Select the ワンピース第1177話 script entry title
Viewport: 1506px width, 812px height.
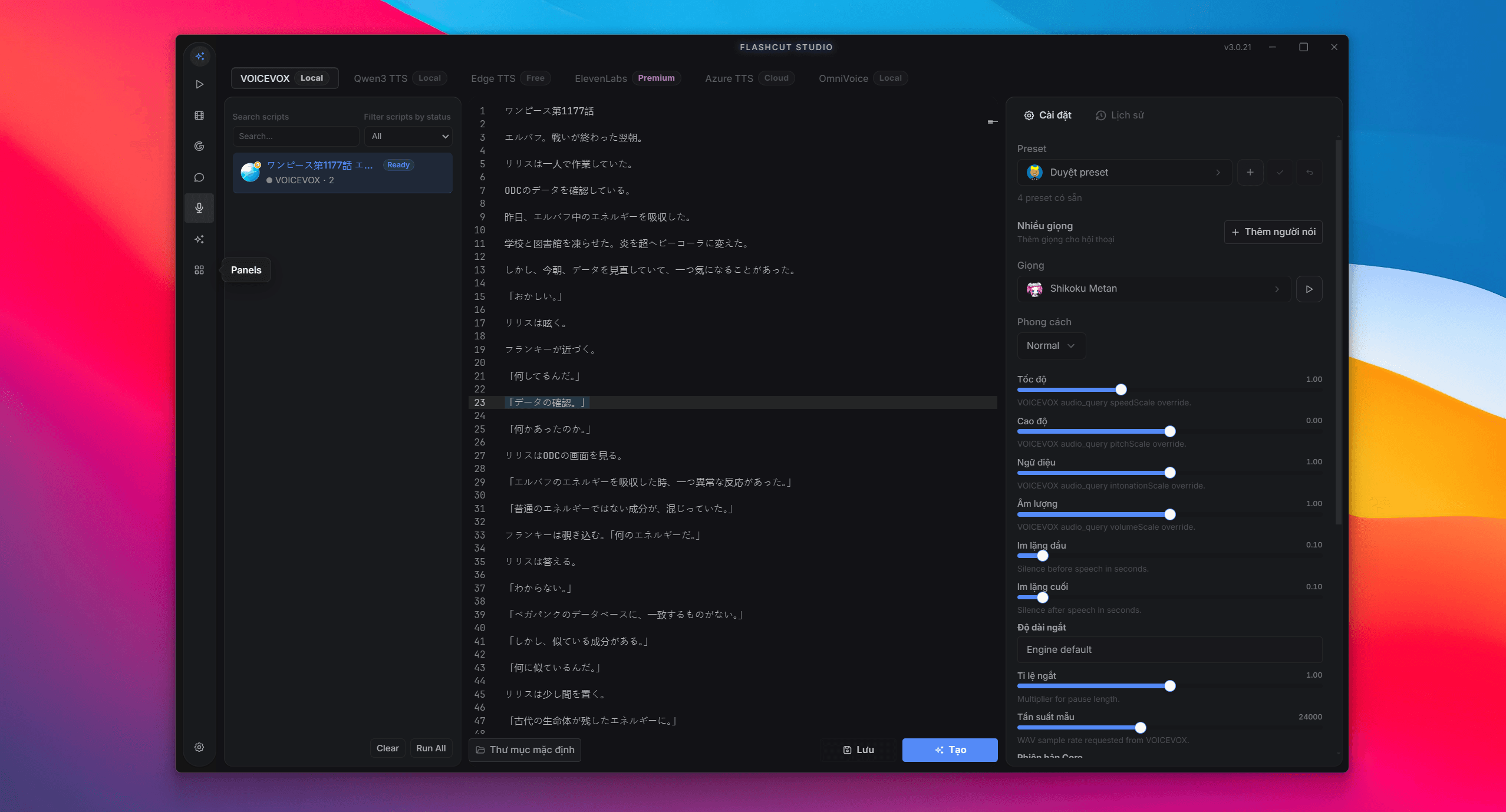pyautogui.click(x=320, y=165)
